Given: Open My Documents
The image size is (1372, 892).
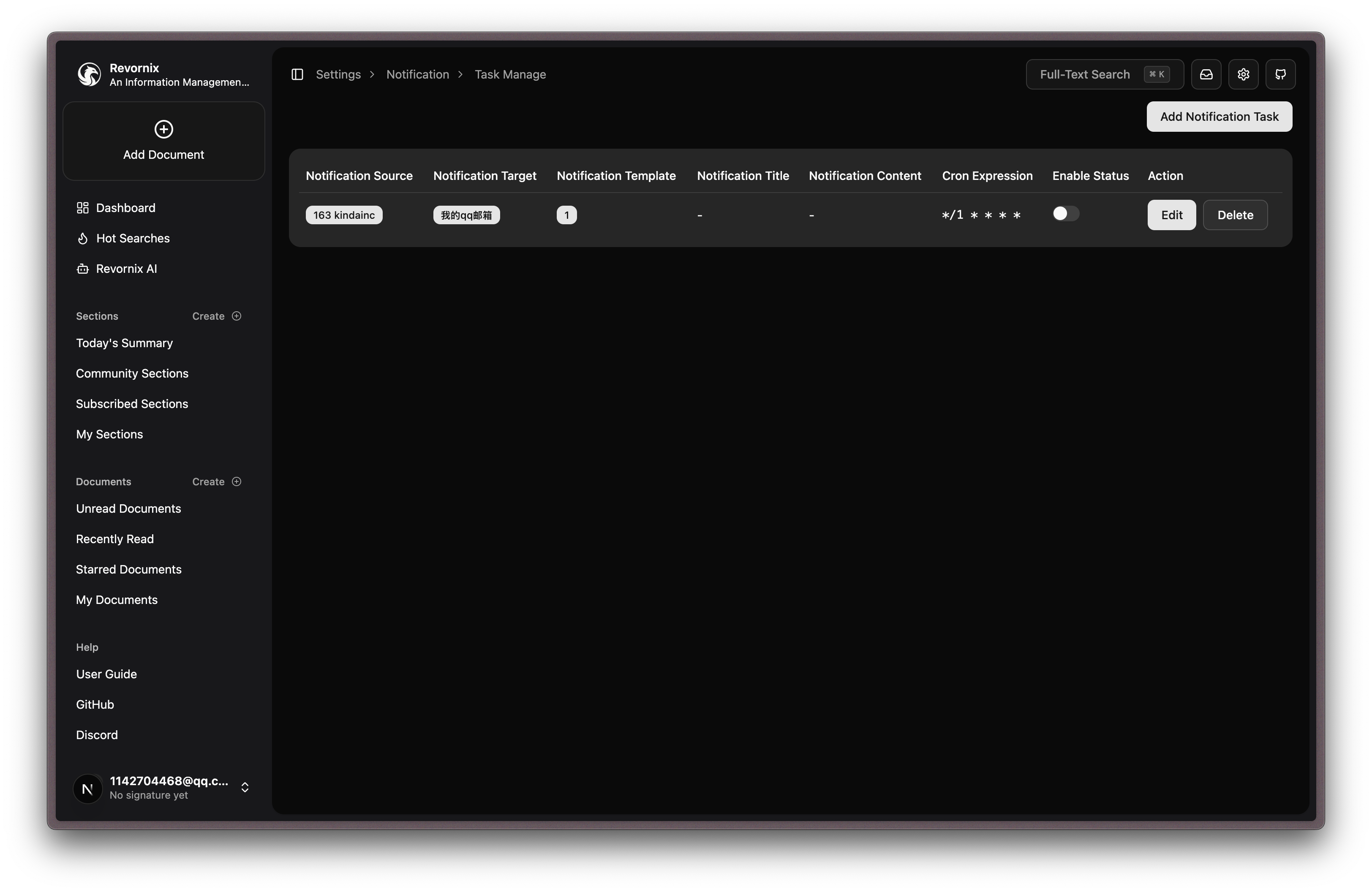Looking at the screenshot, I should click(117, 600).
